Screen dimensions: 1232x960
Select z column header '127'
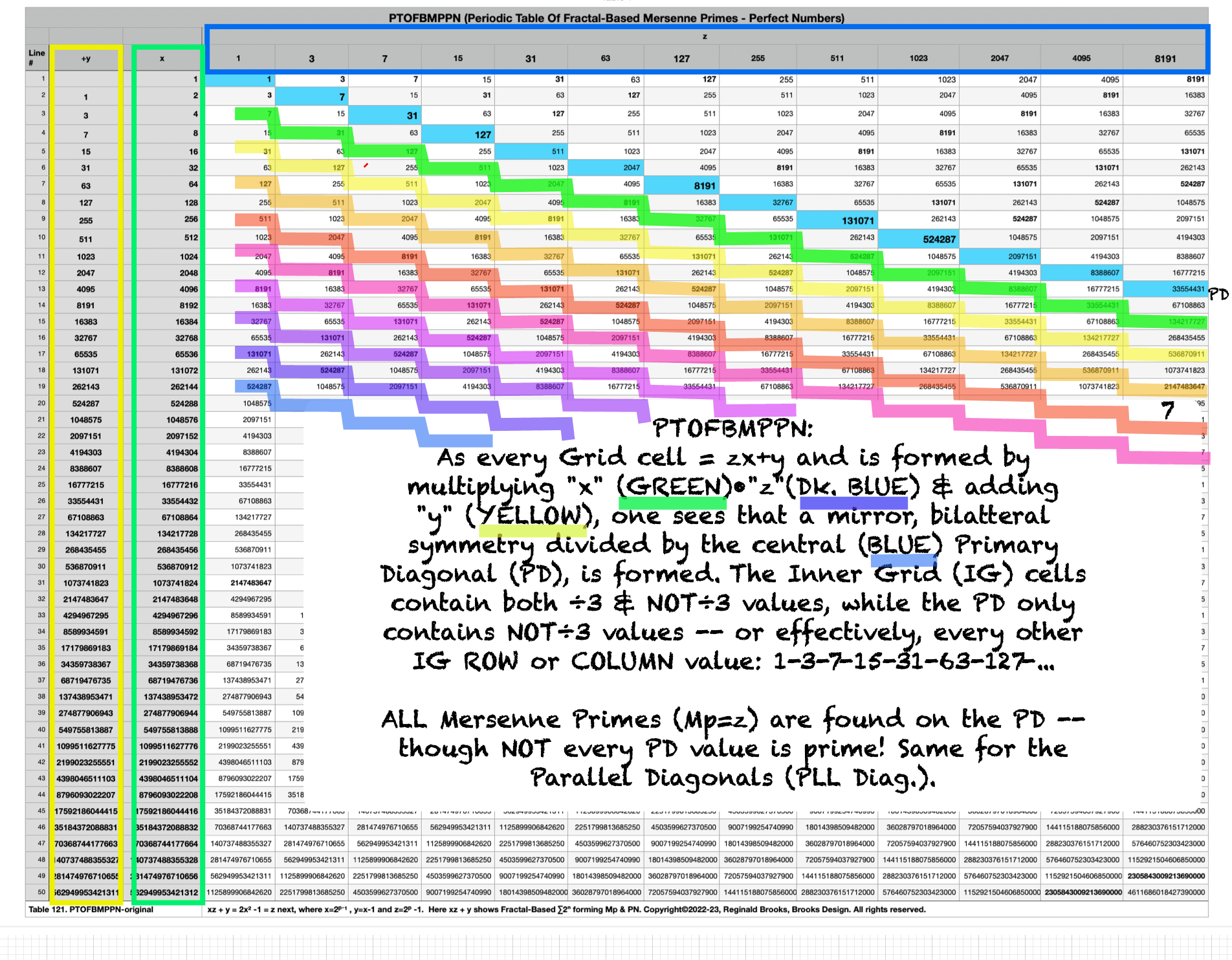tap(681, 58)
